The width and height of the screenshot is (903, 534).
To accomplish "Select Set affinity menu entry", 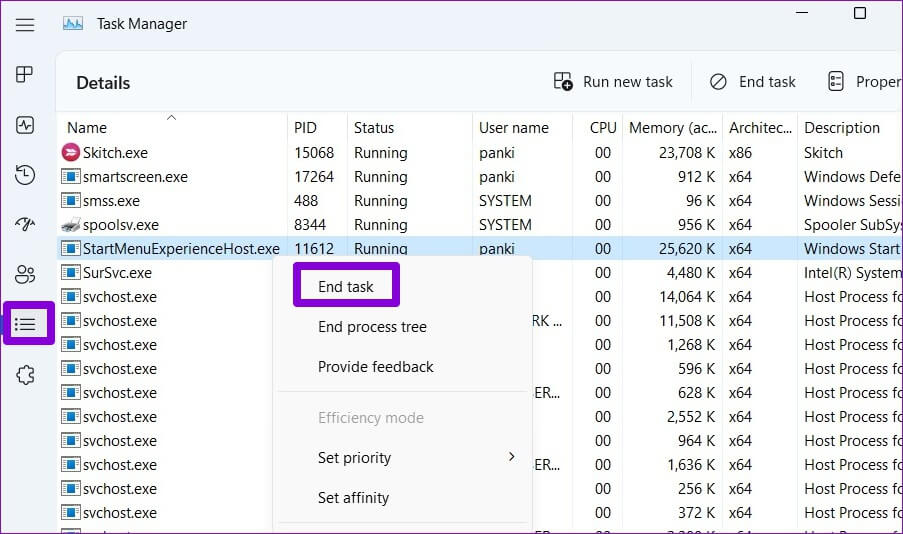I will 353,498.
